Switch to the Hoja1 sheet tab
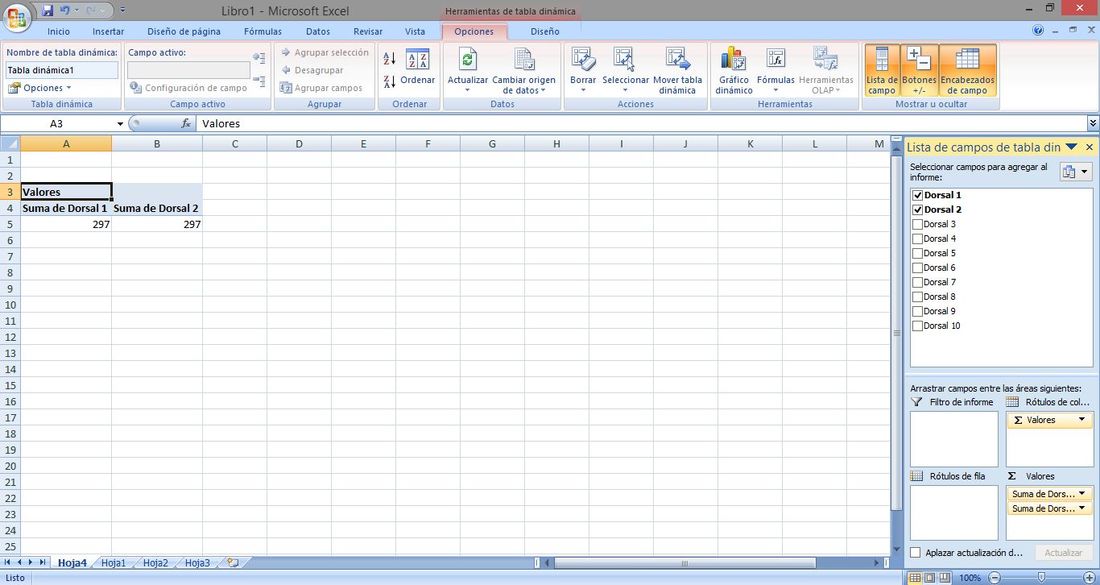Image resolution: width=1100 pixels, height=585 pixels. coord(114,563)
